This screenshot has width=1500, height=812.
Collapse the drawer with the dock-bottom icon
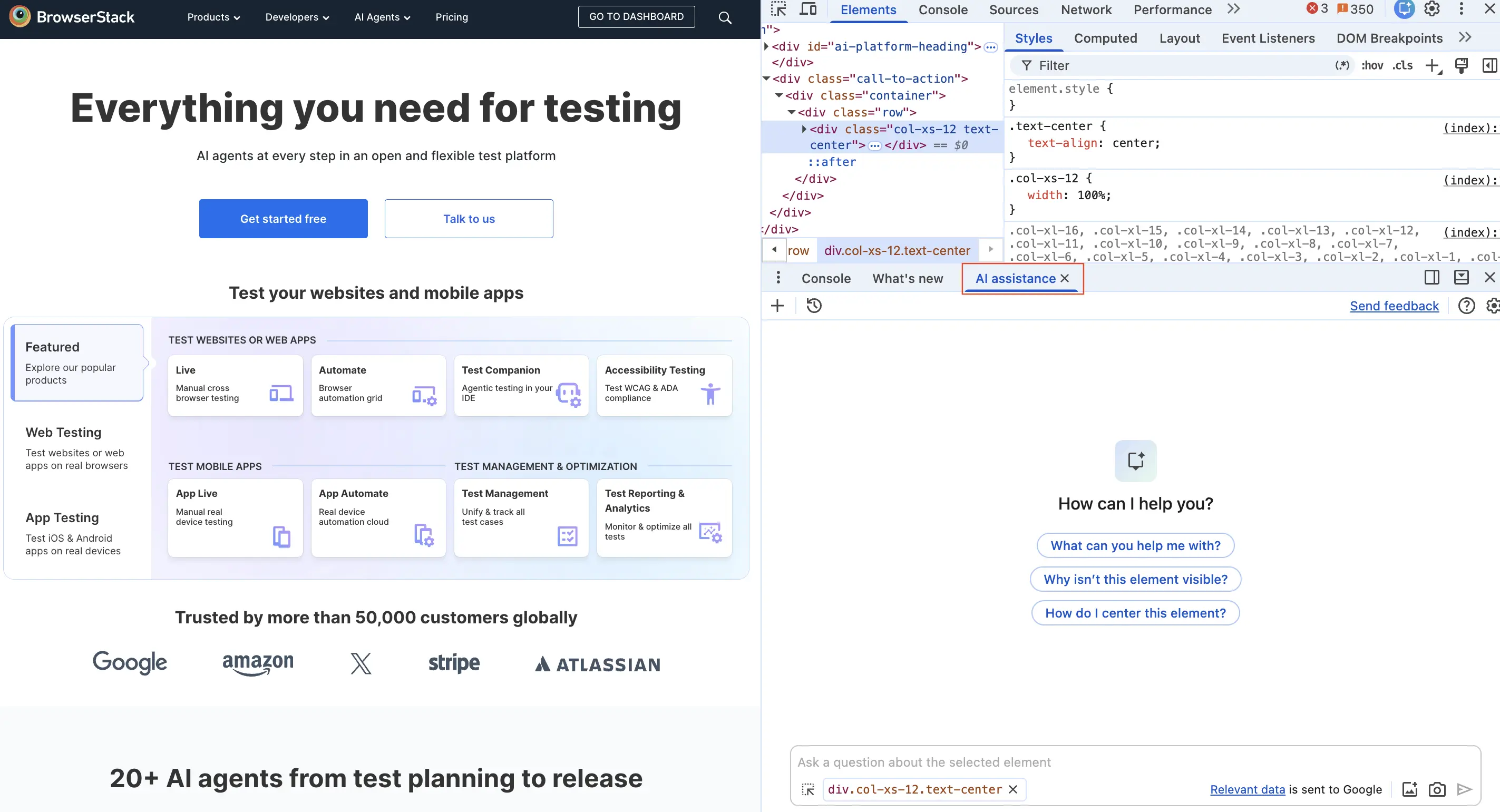coord(1461,277)
